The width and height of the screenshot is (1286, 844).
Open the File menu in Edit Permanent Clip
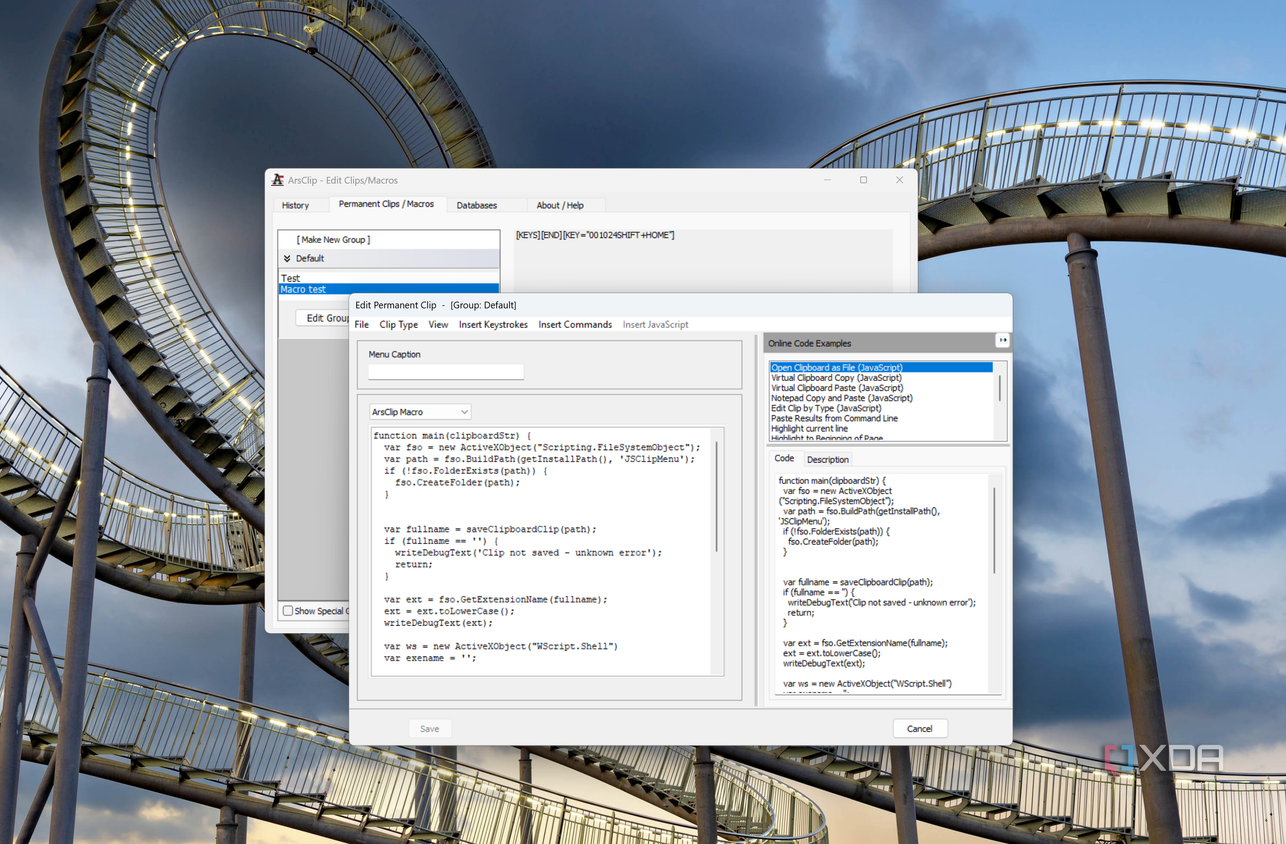[362, 325]
